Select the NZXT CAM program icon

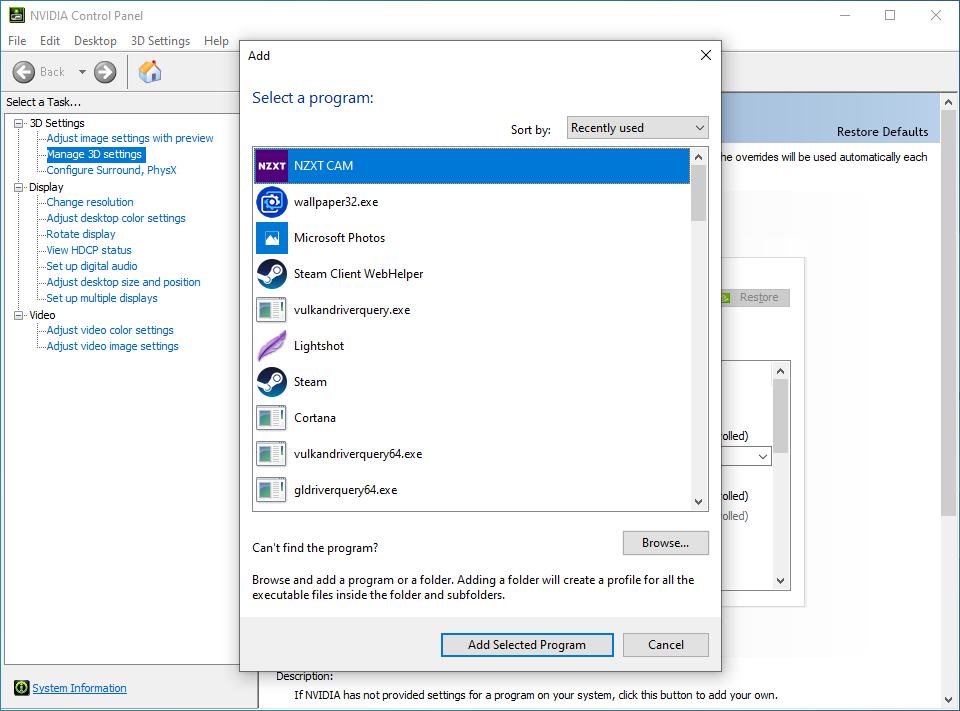271,166
